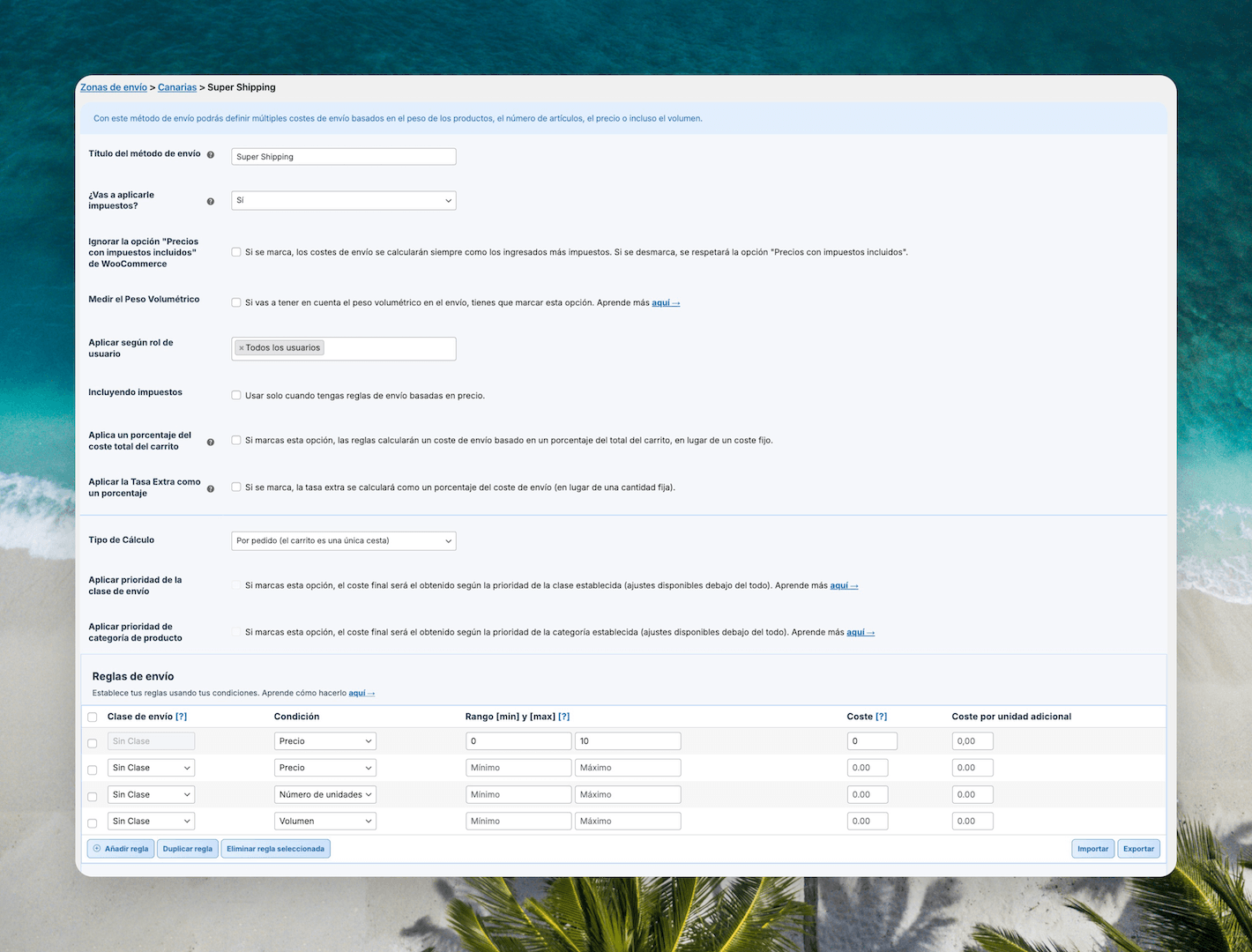Remove the Todos los usuarios tag

click(242, 348)
